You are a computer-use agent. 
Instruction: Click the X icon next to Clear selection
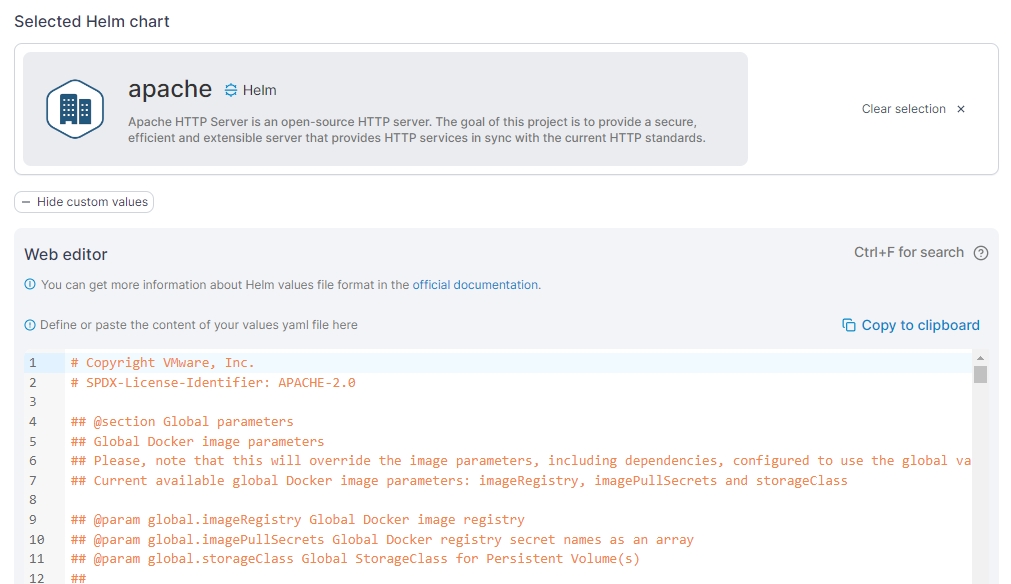pyautogui.click(x=961, y=109)
